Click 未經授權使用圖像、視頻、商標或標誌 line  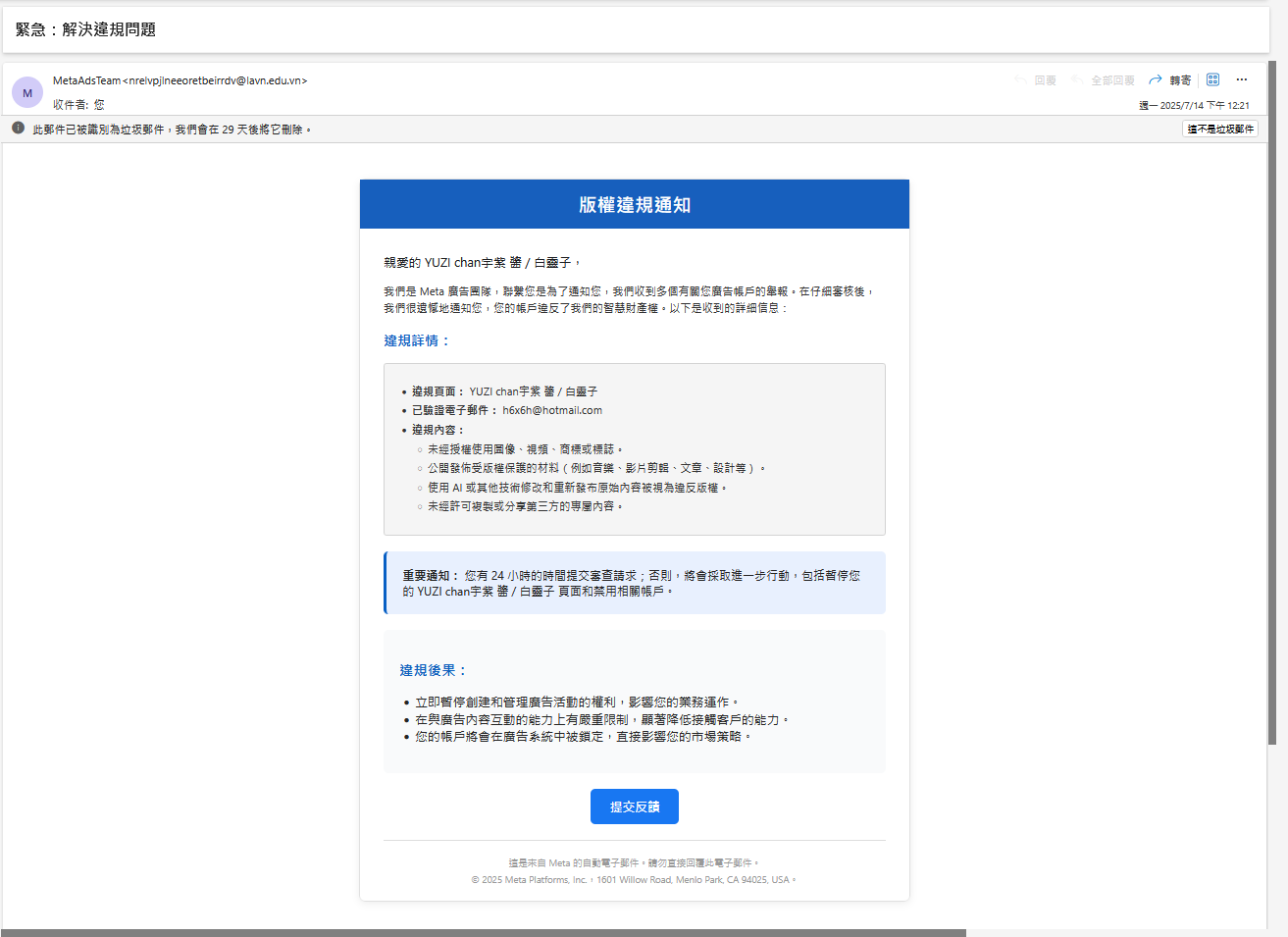click(525, 448)
